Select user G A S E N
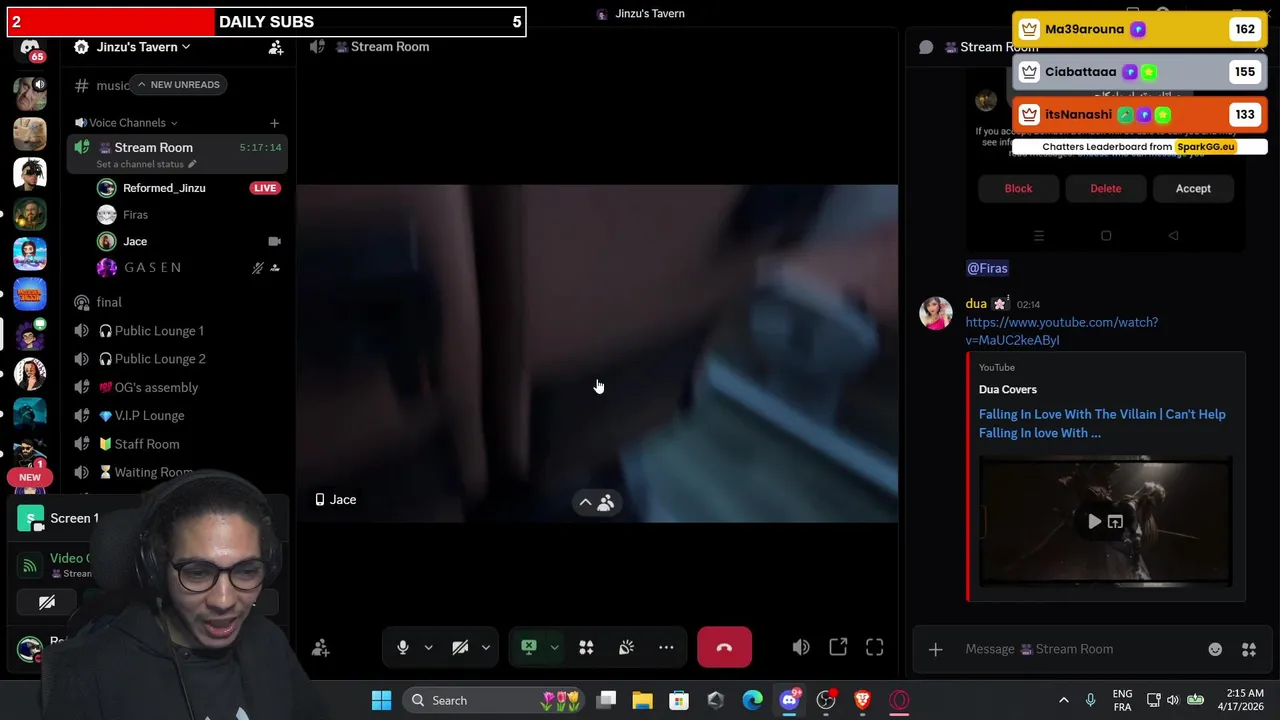Viewport: 1280px width, 720px height. [152, 267]
